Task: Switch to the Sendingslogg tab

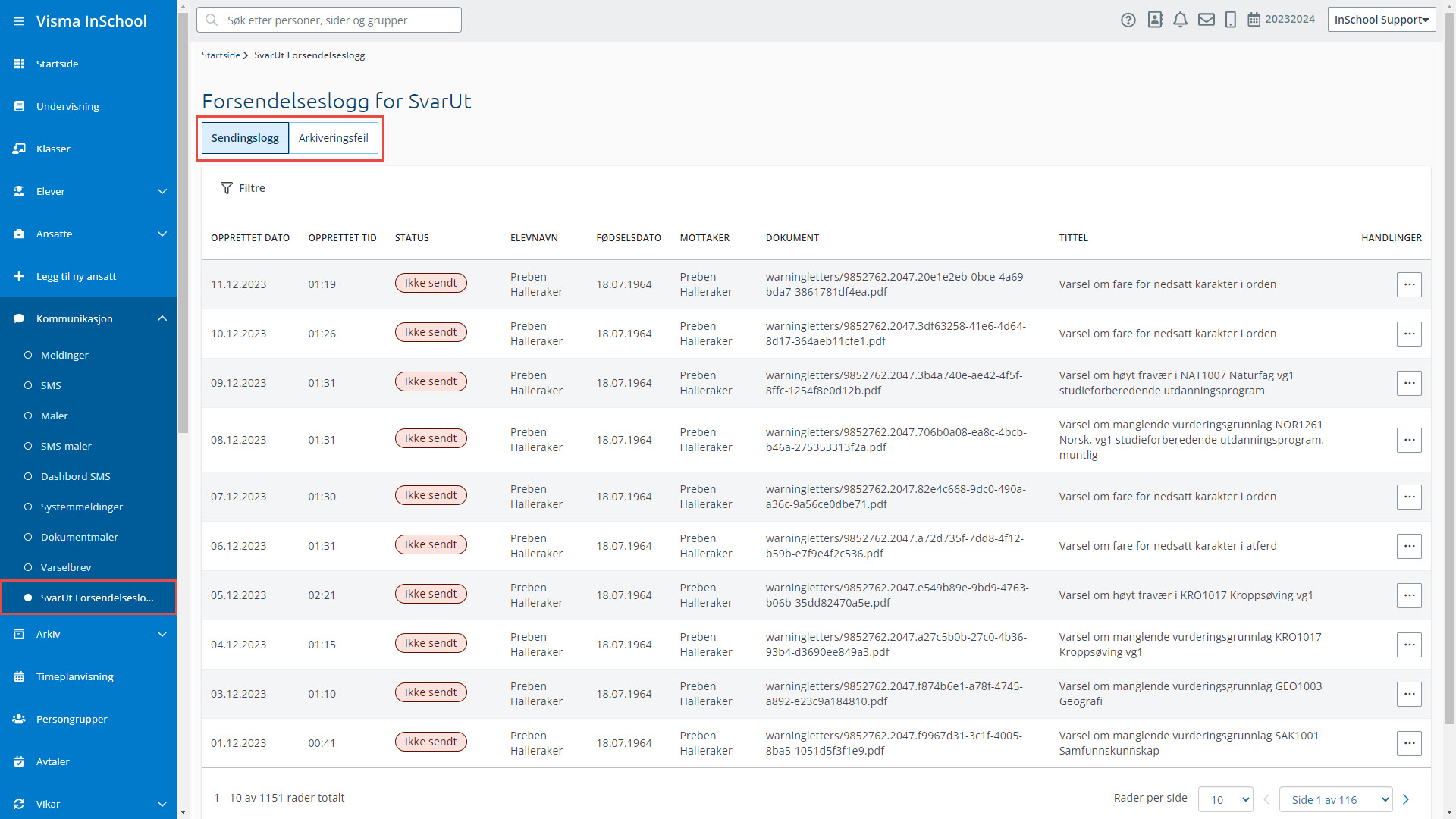Action: click(x=245, y=138)
